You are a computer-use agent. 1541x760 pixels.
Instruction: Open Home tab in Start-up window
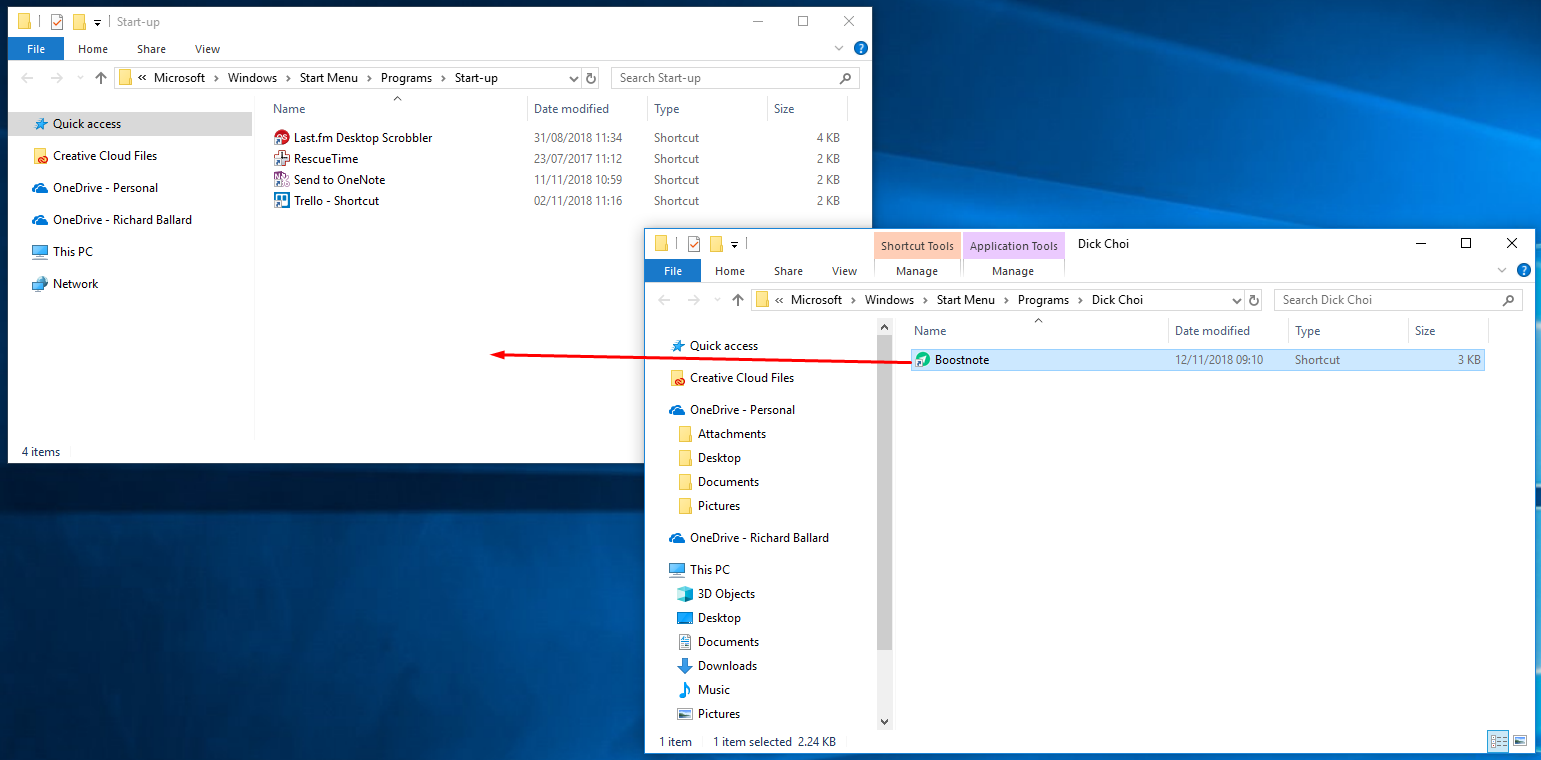pyautogui.click(x=93, y=48)
